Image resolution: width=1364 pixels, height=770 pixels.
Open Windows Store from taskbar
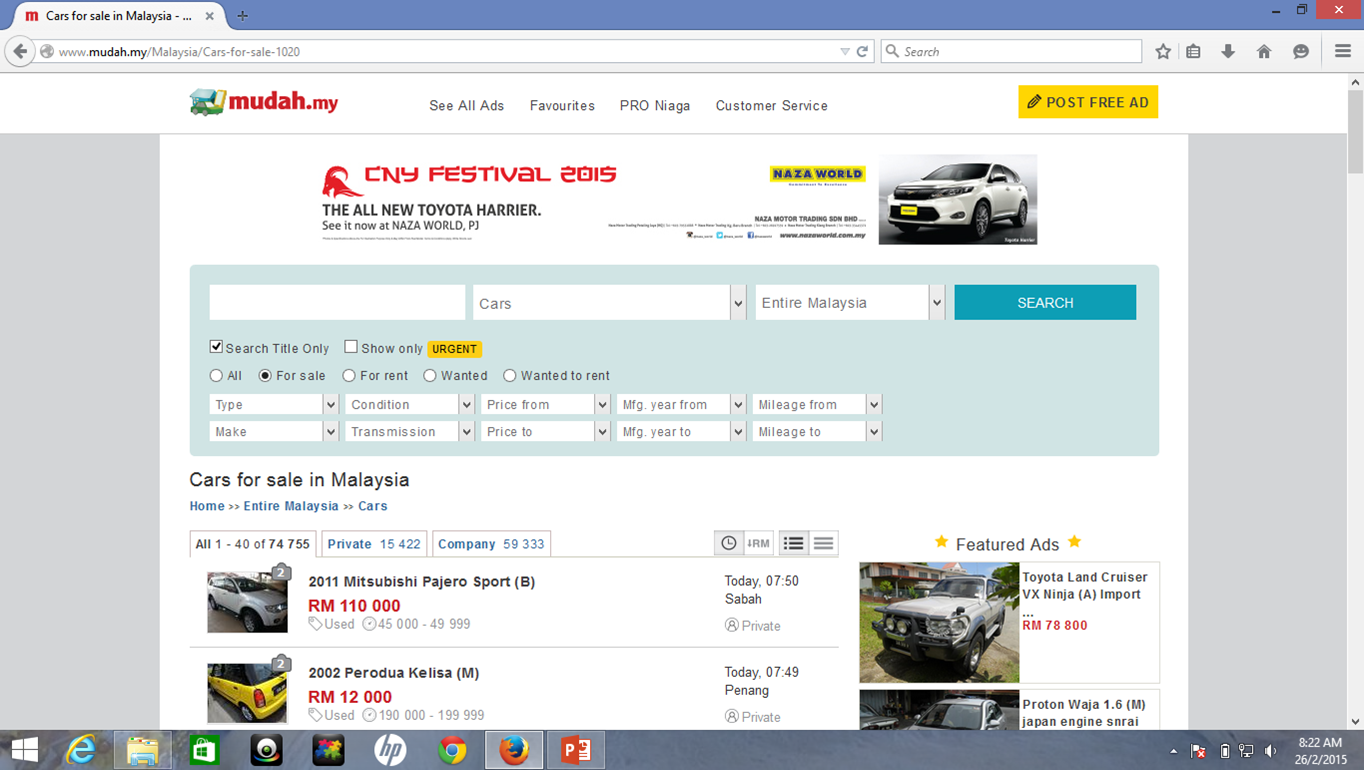[204, 750]
